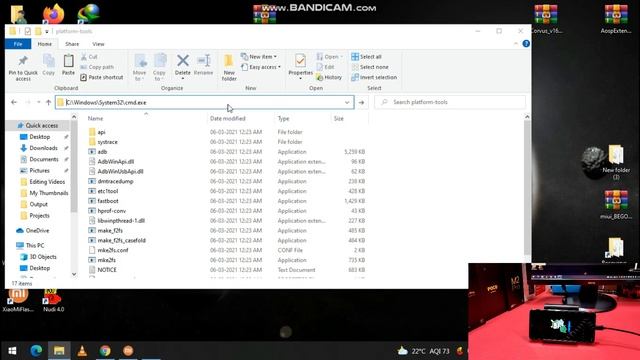Click the Search platform-tools box
This screenshot has height=360, width=640.
[450, 102]
